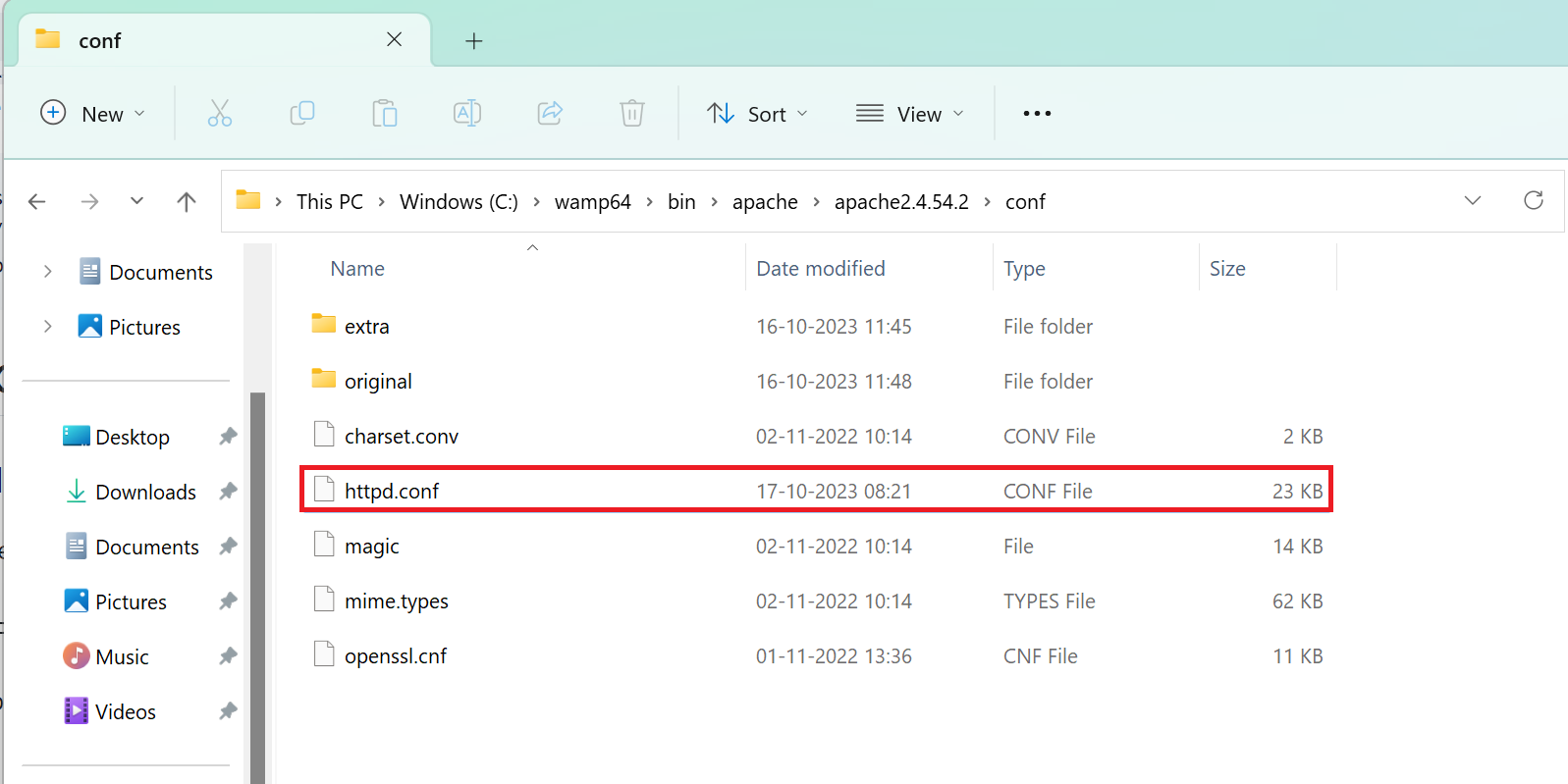
Task: Click the Delete trash icon
Action: (x=632, y=114)
